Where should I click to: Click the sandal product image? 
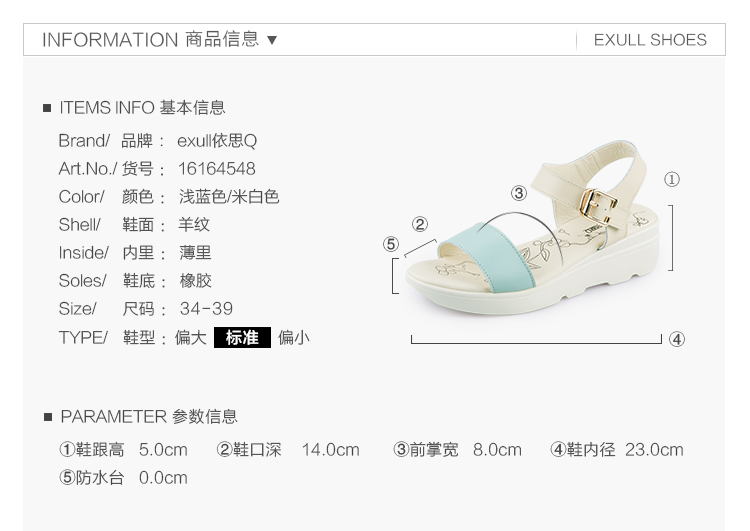coord(532,229)
